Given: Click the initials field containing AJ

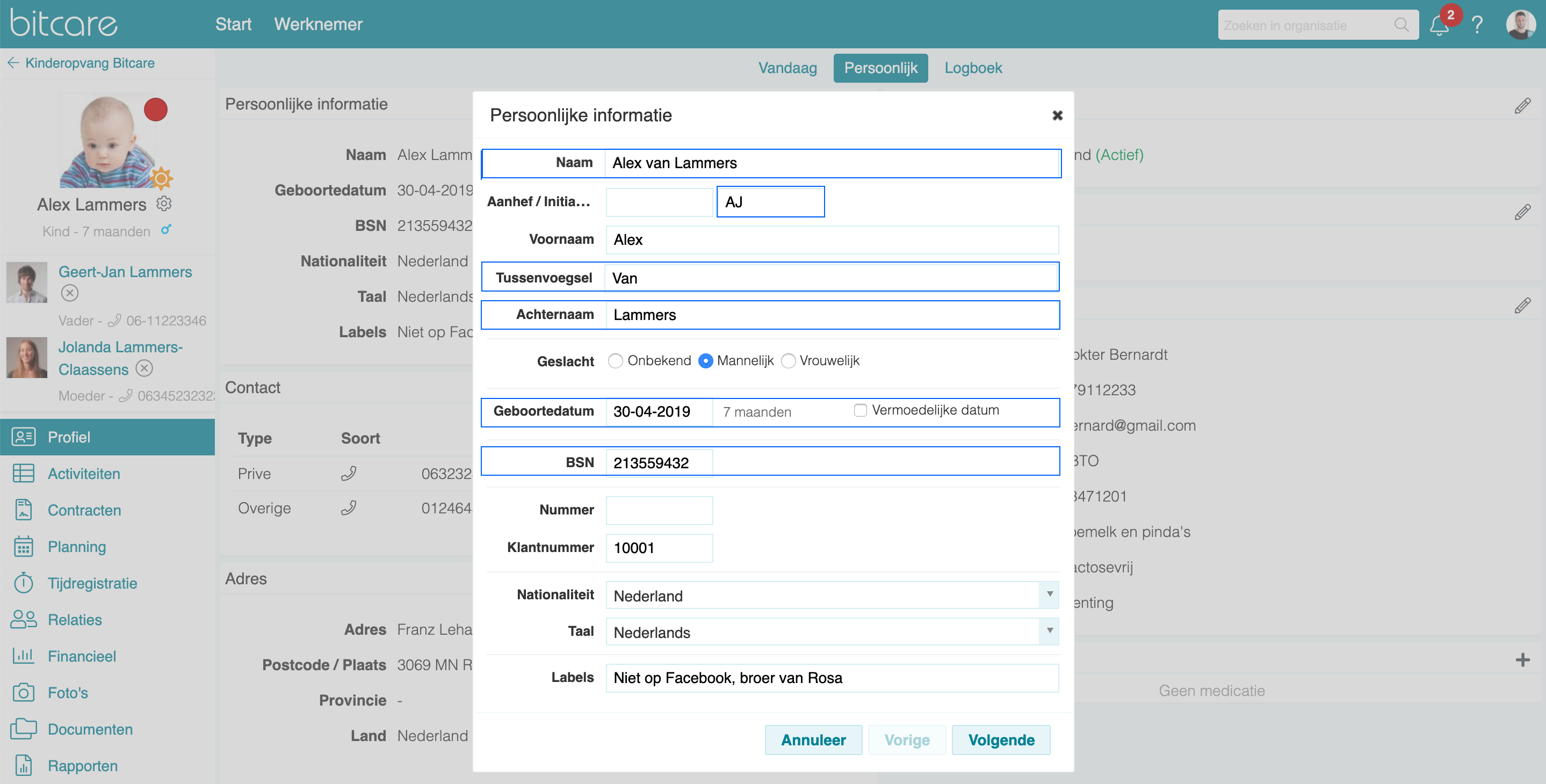Looking at the screenshot, I should pyautogui.click(x=771, y=201).
